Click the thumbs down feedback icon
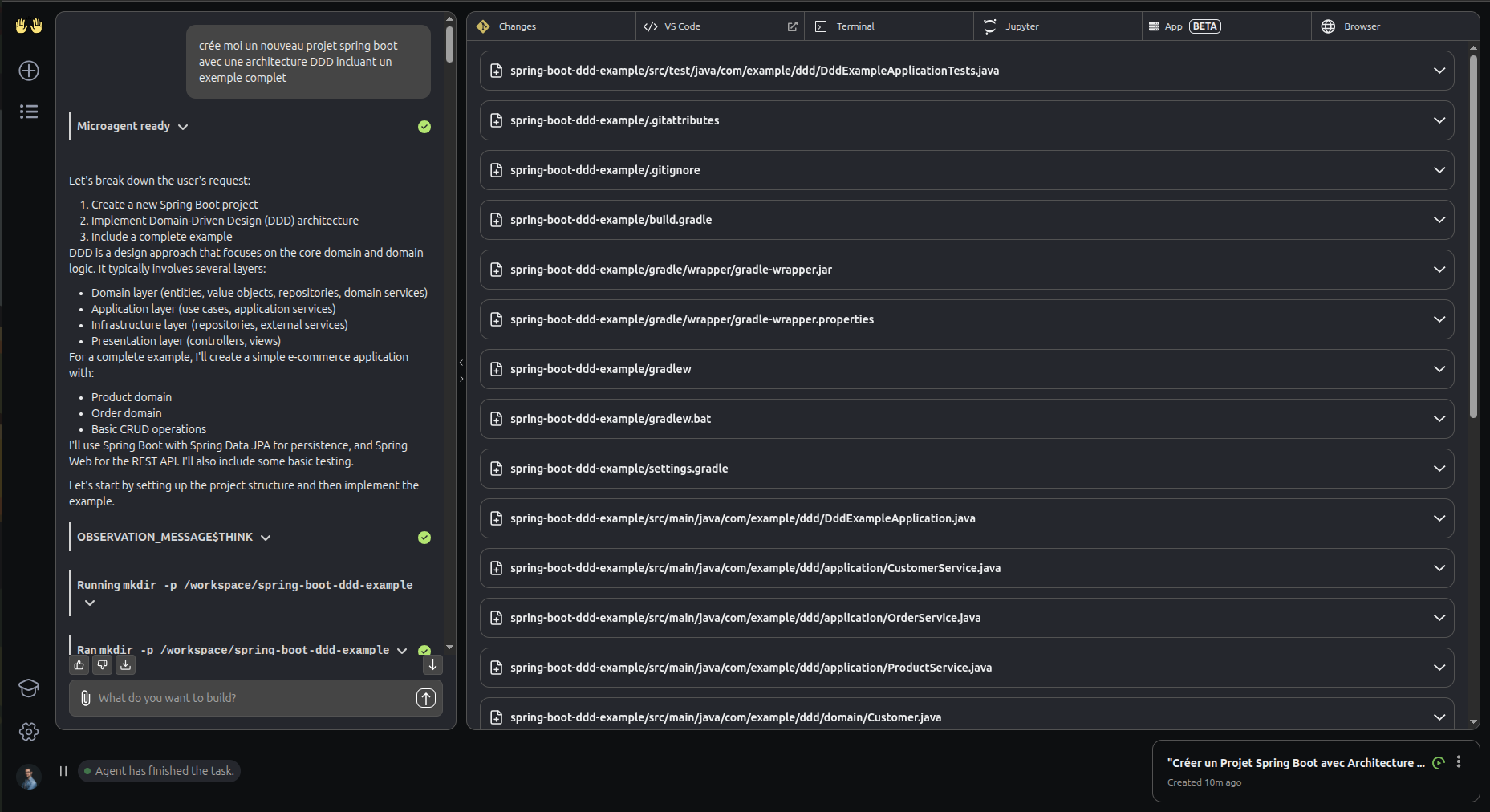The width and height of the screenshot is (1490, 812). pyautogui.click(x=102, y=665)
